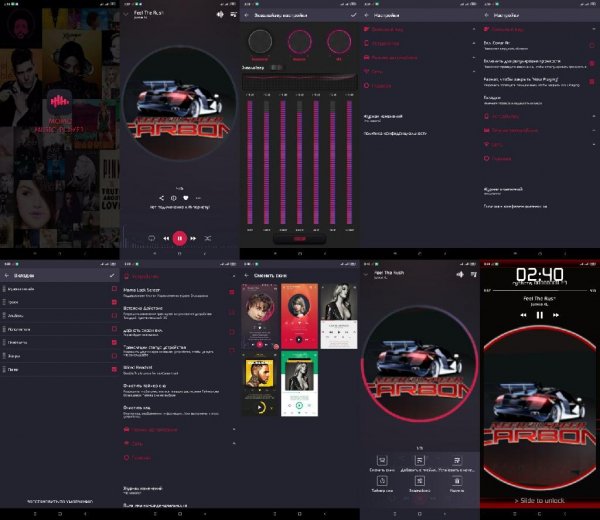Go back from the equalizer settings screen
Image resolution: width=600 pixels, height=520 pixels.
point(246,15)
